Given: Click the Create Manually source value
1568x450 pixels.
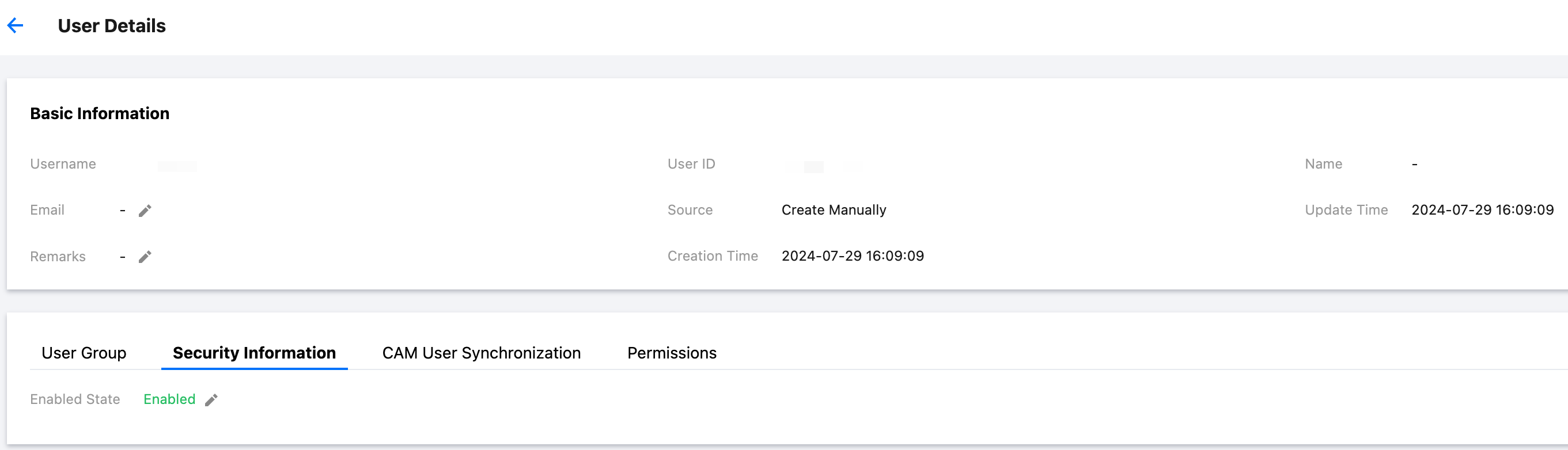Looking at the screenshot, I should (834, 210).
